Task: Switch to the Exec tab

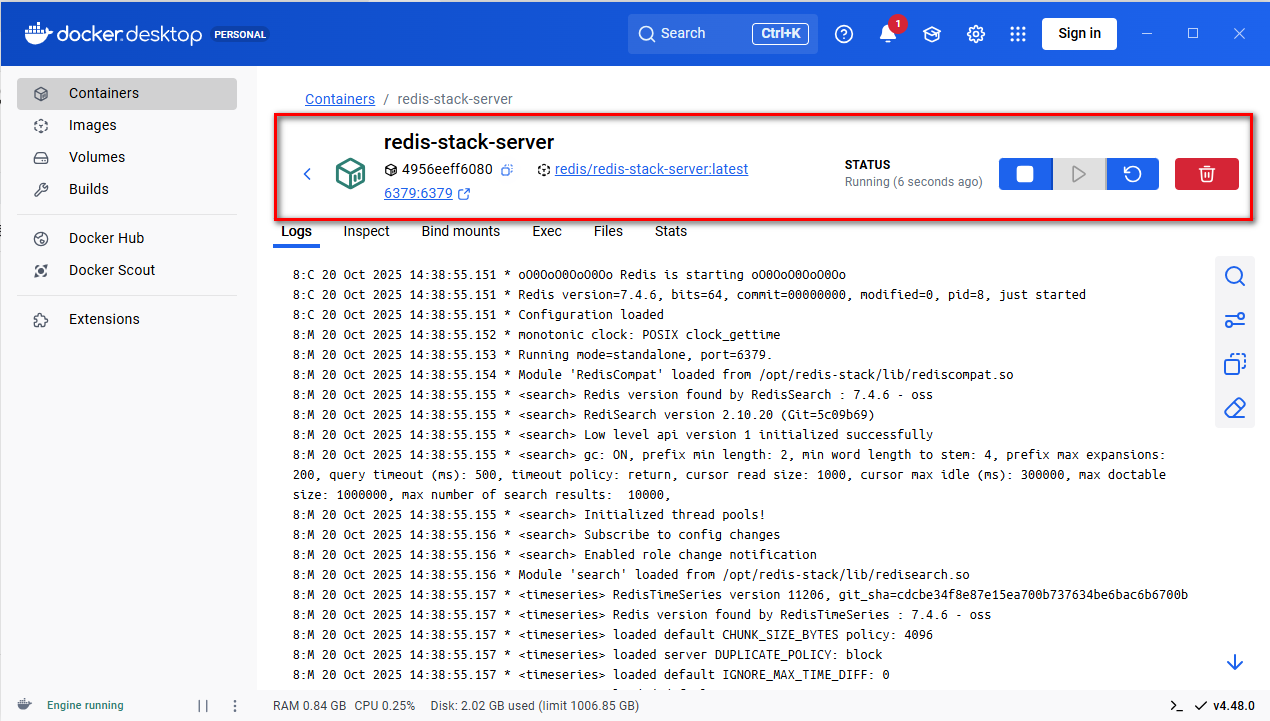Action: tap(547, 231)
